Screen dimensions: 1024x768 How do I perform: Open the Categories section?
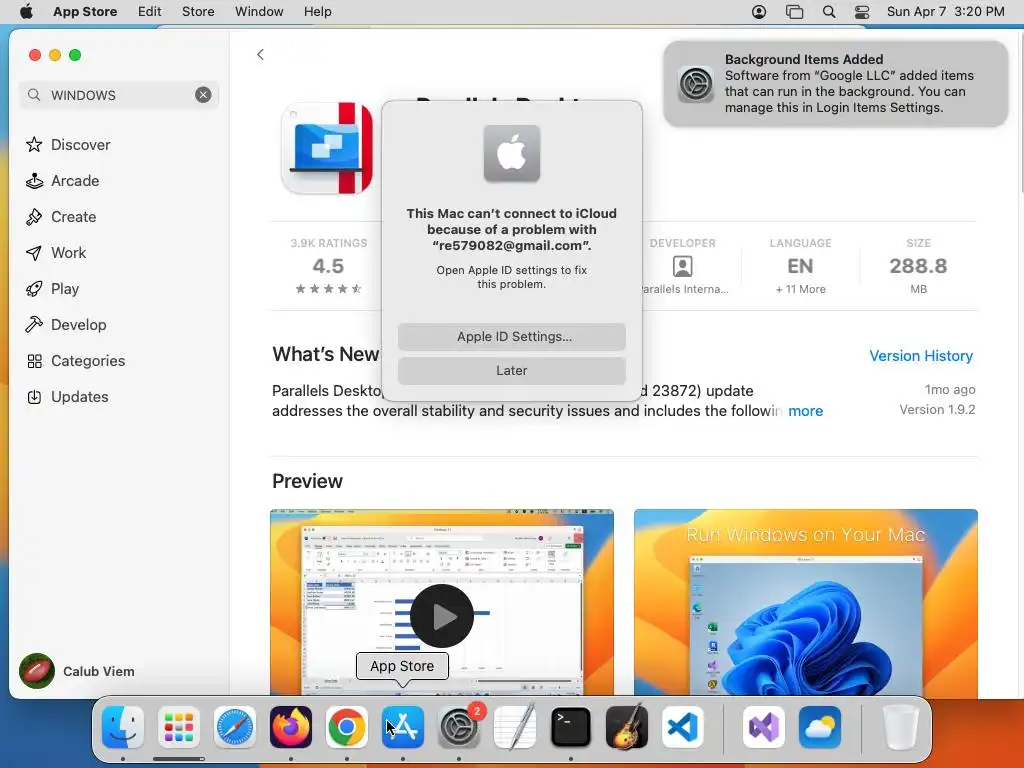coord(88,360)
